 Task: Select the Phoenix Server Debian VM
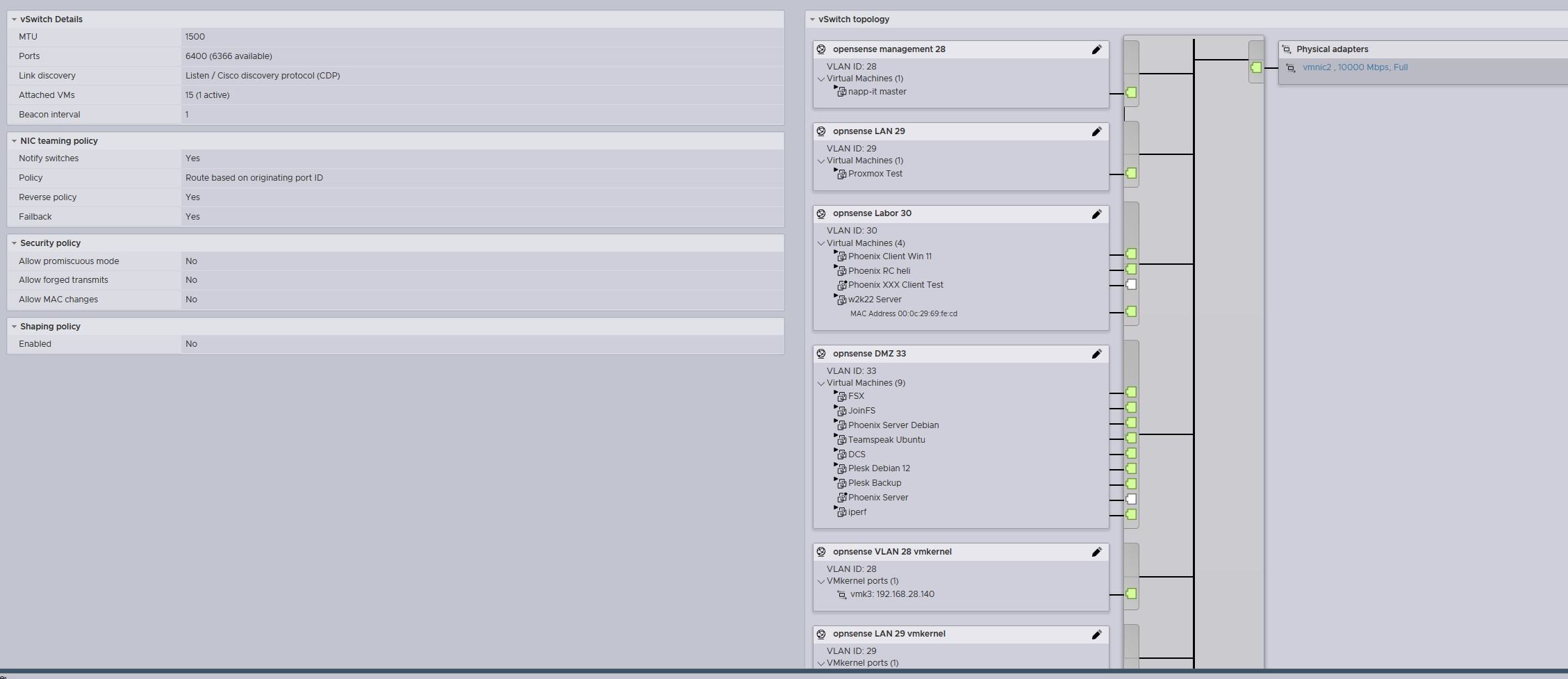click(x=893, y=425)
